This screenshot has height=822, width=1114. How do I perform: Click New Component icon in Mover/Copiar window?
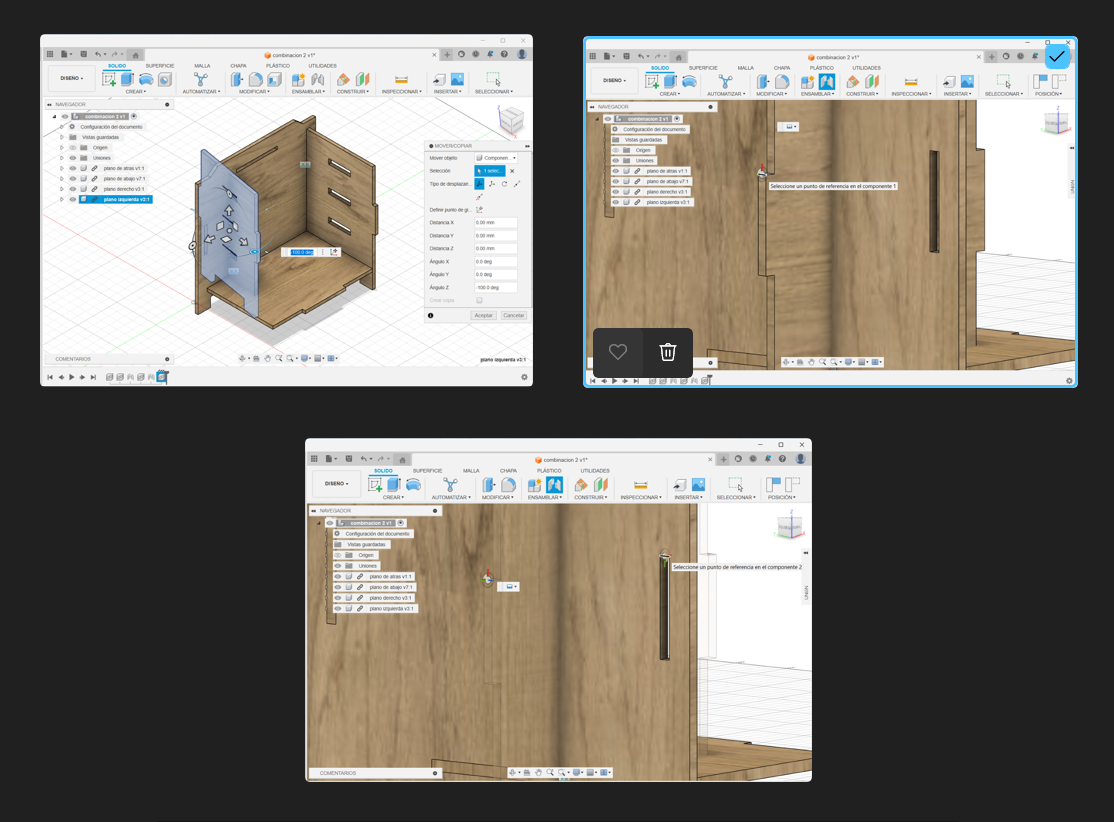(298, 80)
